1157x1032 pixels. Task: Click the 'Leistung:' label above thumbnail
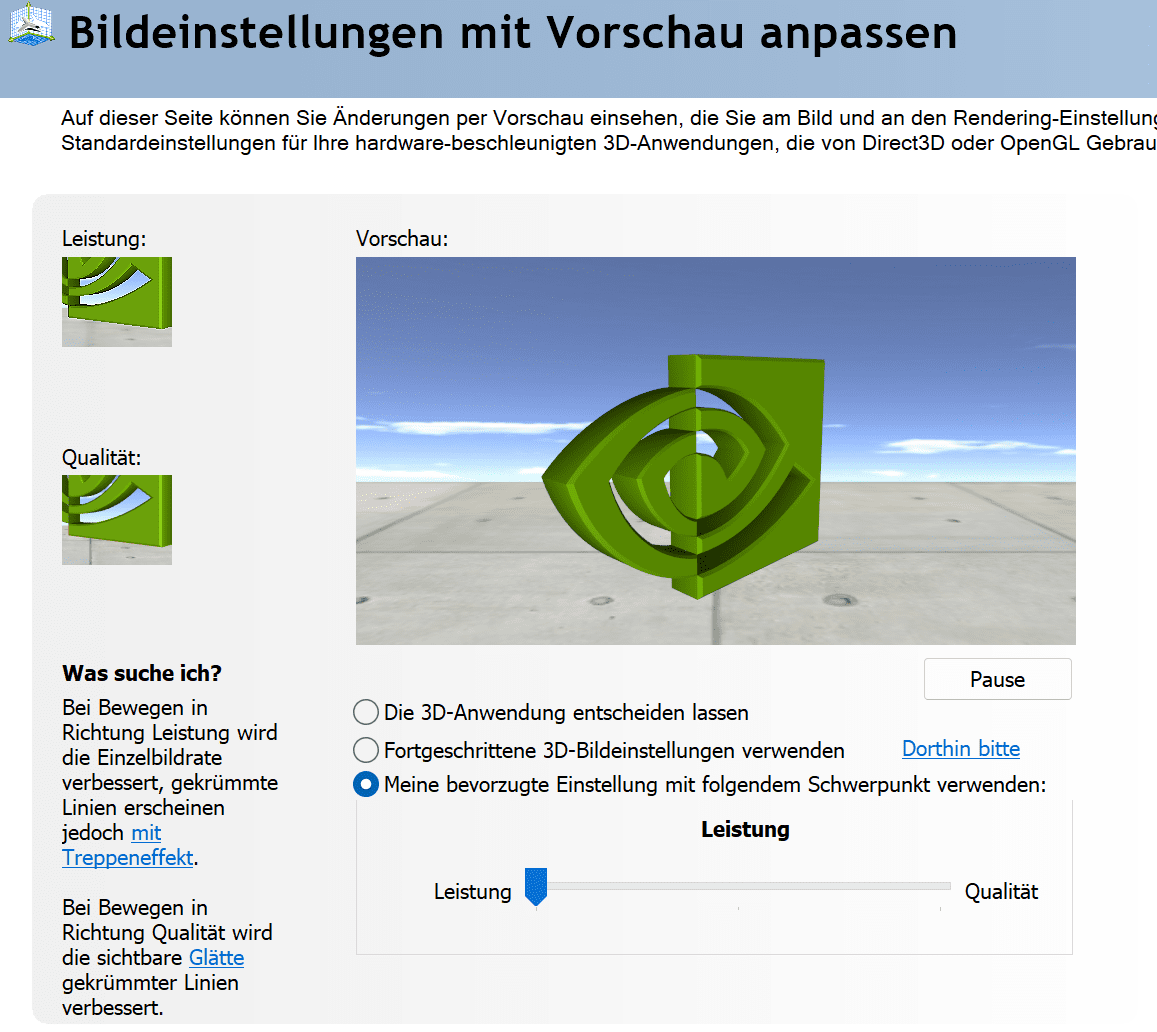coord(104,239)
